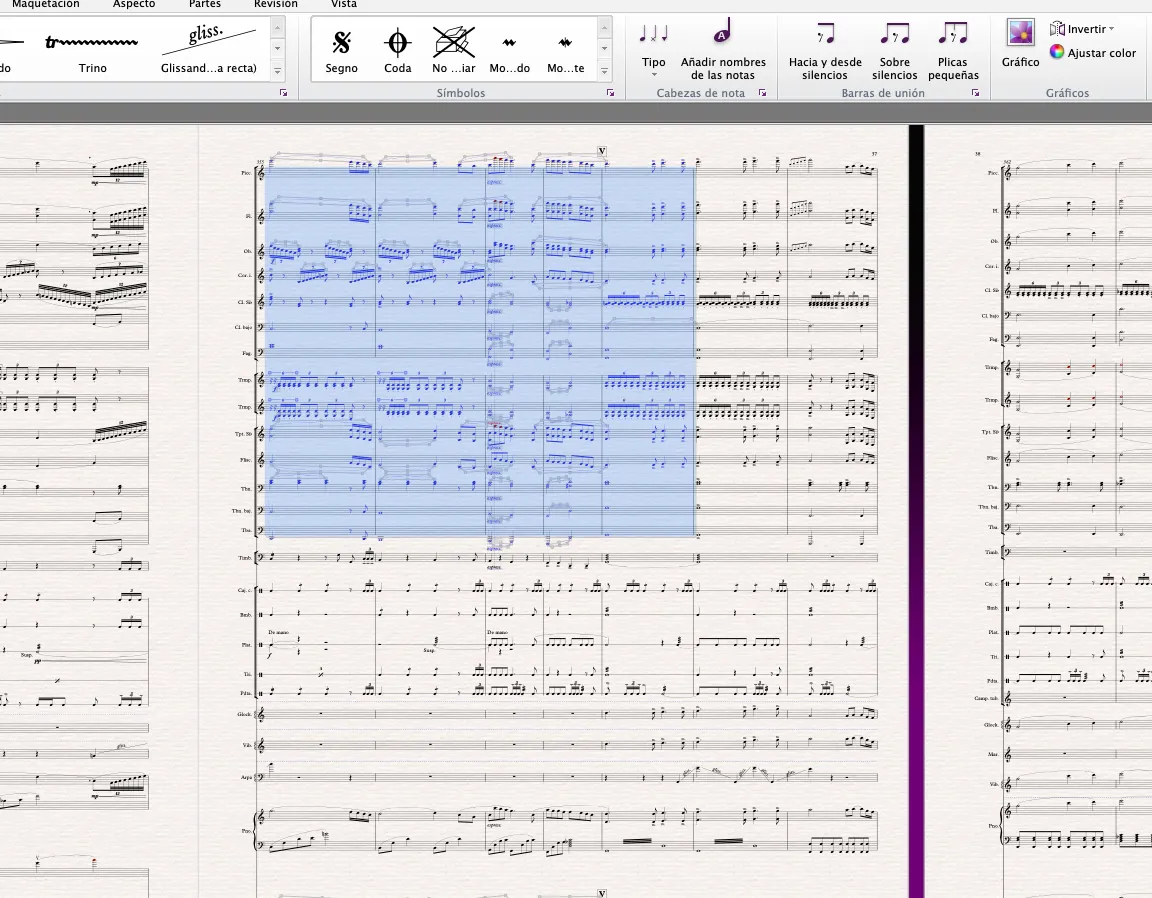This screenshot has width=1152, height=898.
Task: Click Ajustar color button
Action: [1093, 53]
